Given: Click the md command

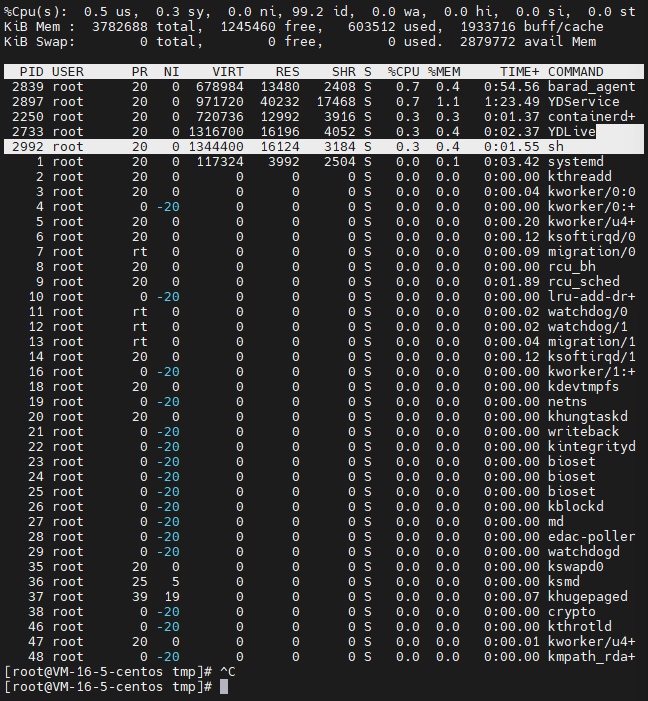Looking at the screenshot, I should click(556, 521).
